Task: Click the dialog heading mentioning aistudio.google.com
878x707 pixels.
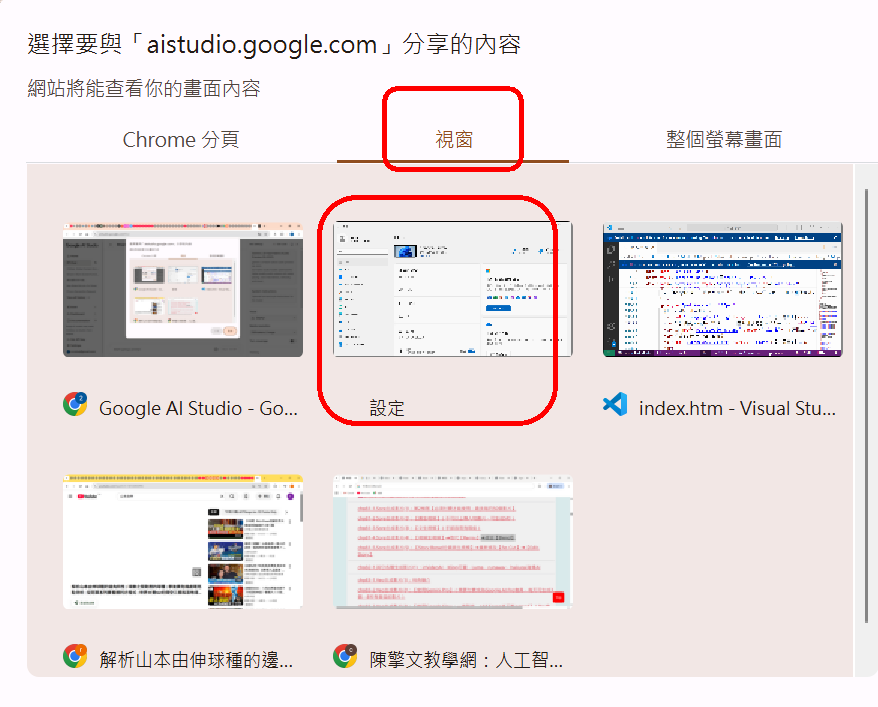Action: (273, 45)
